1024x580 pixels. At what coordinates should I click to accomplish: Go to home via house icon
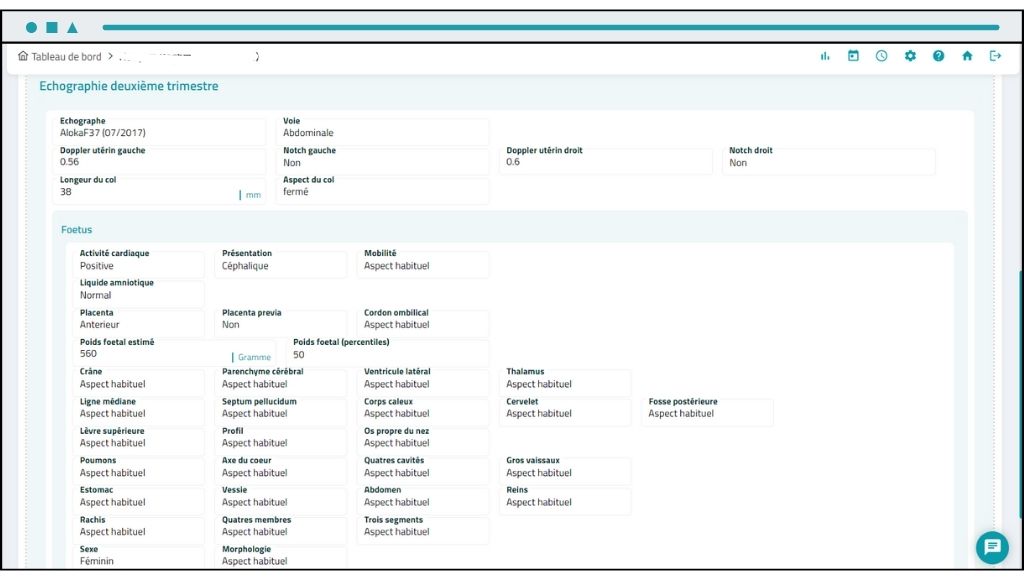coord(967,56)
